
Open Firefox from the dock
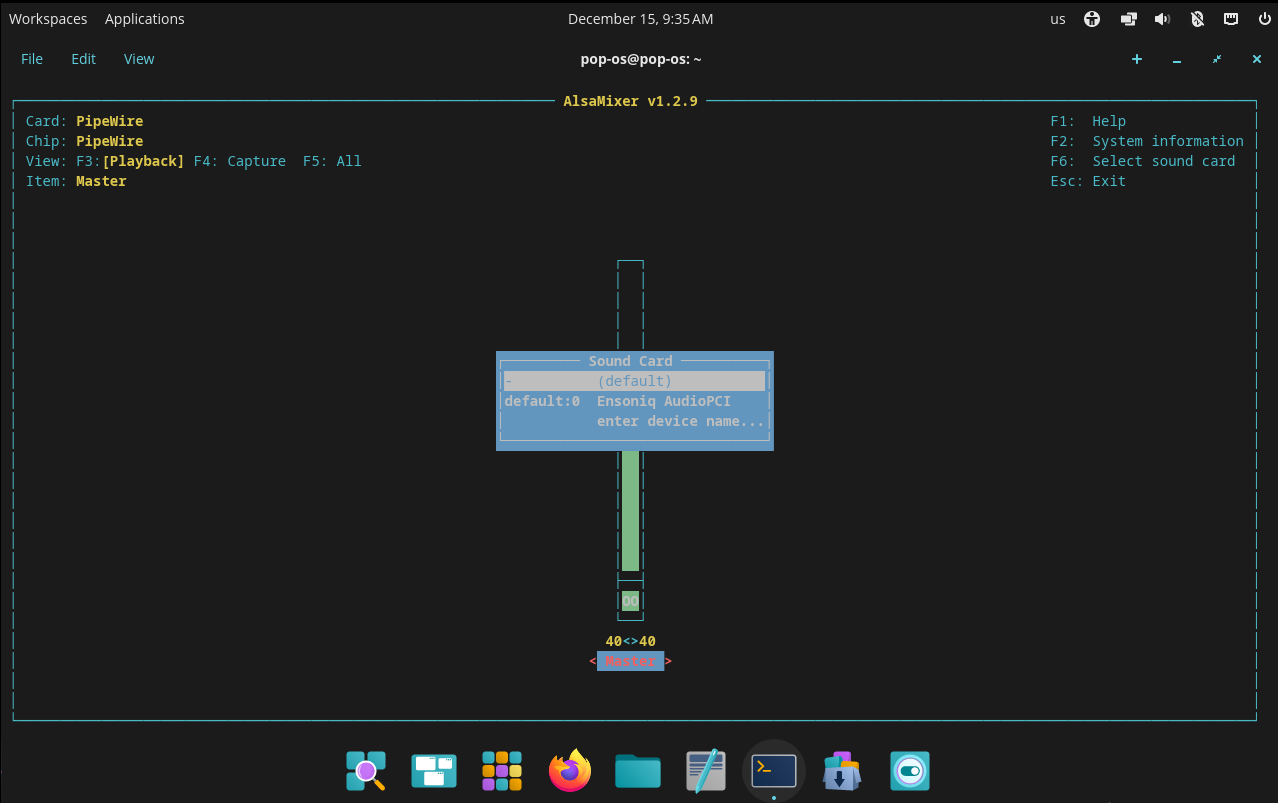click(570, 771)
